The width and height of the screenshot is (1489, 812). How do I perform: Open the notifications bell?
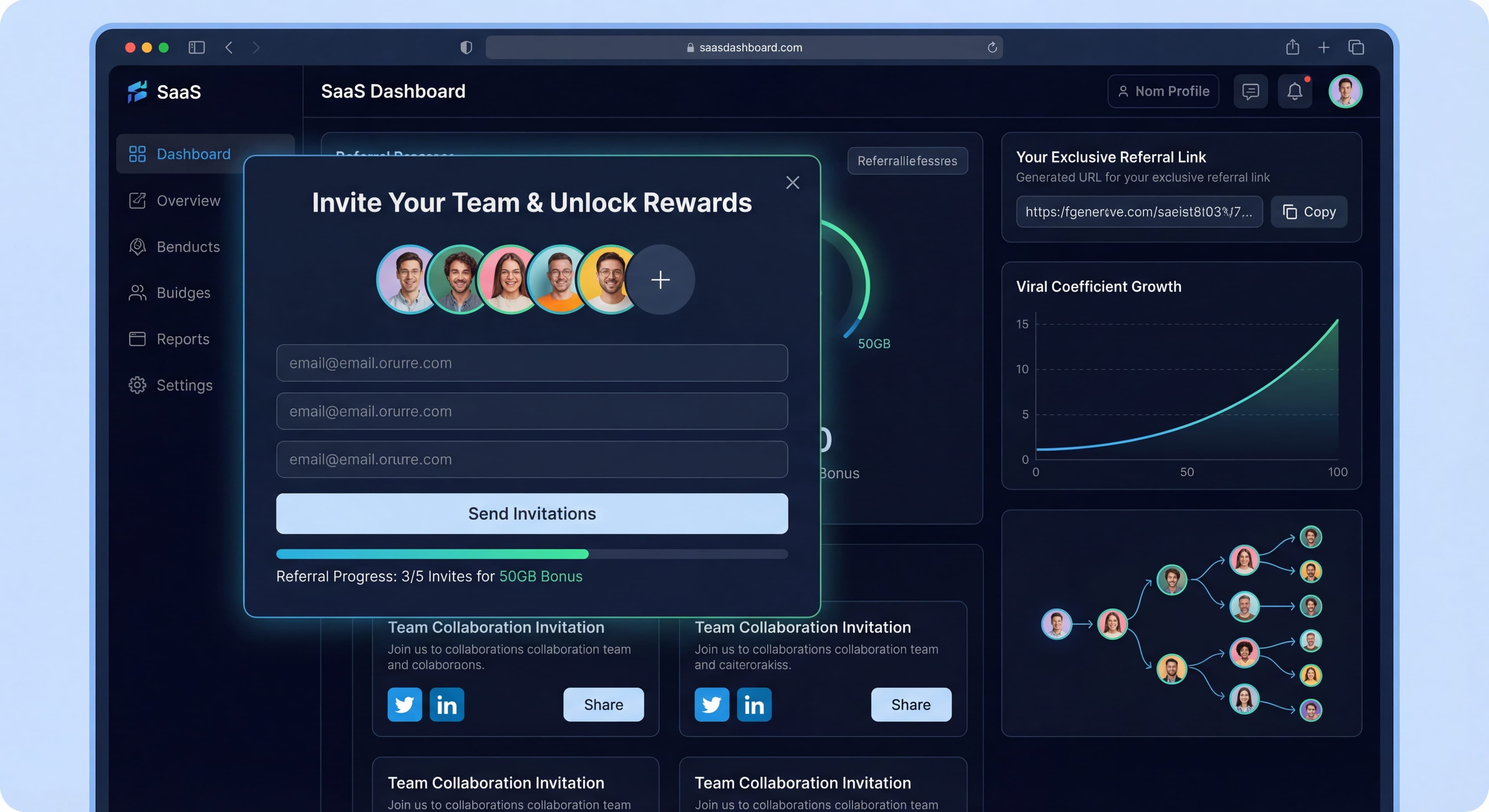[x=1294, y=91]
